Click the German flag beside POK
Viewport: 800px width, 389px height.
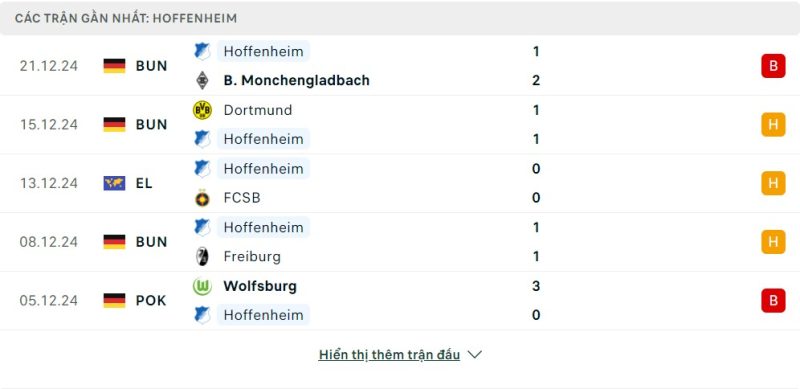pos(114,300)
